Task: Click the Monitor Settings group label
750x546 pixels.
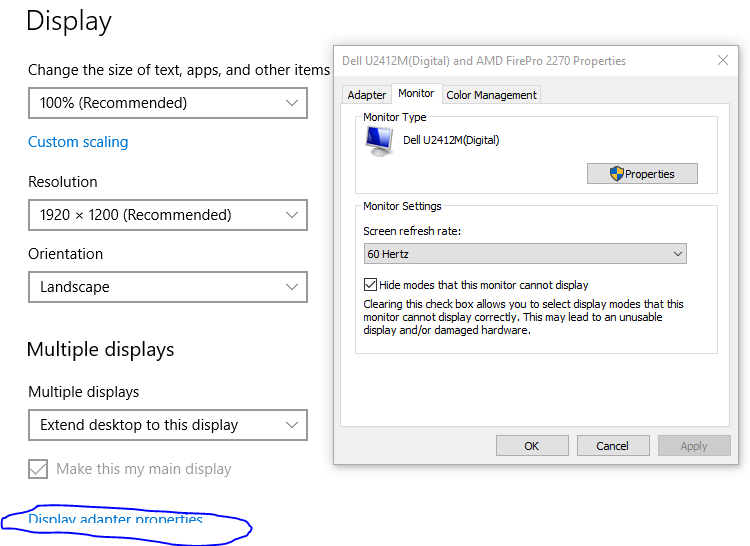Action: tap(402, 206)
